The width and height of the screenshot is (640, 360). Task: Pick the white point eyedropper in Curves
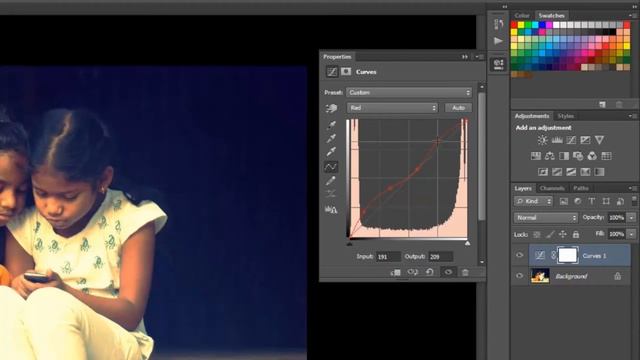point(331,152)
